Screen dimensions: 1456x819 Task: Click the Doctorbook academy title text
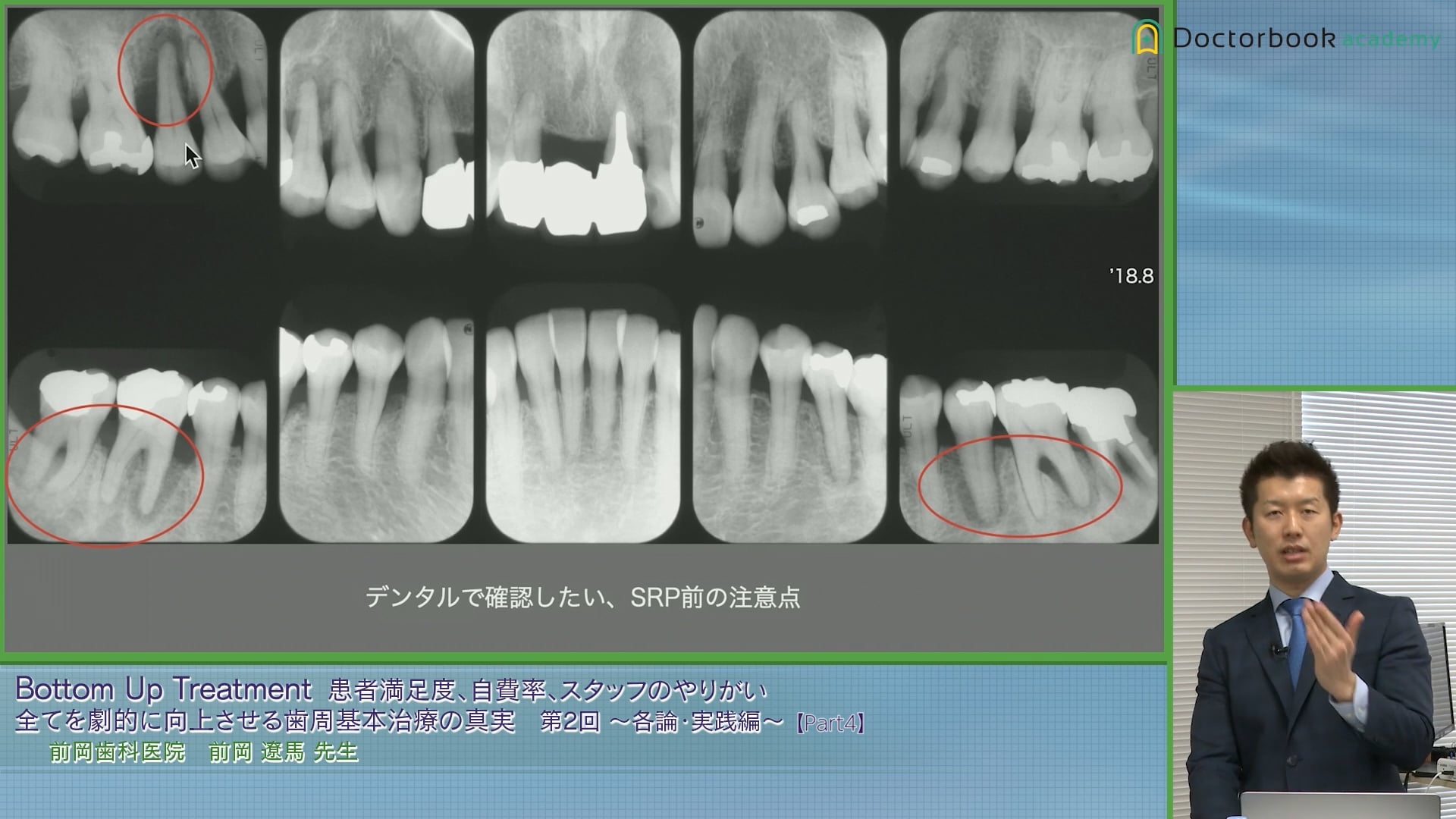coord(1306,39)
